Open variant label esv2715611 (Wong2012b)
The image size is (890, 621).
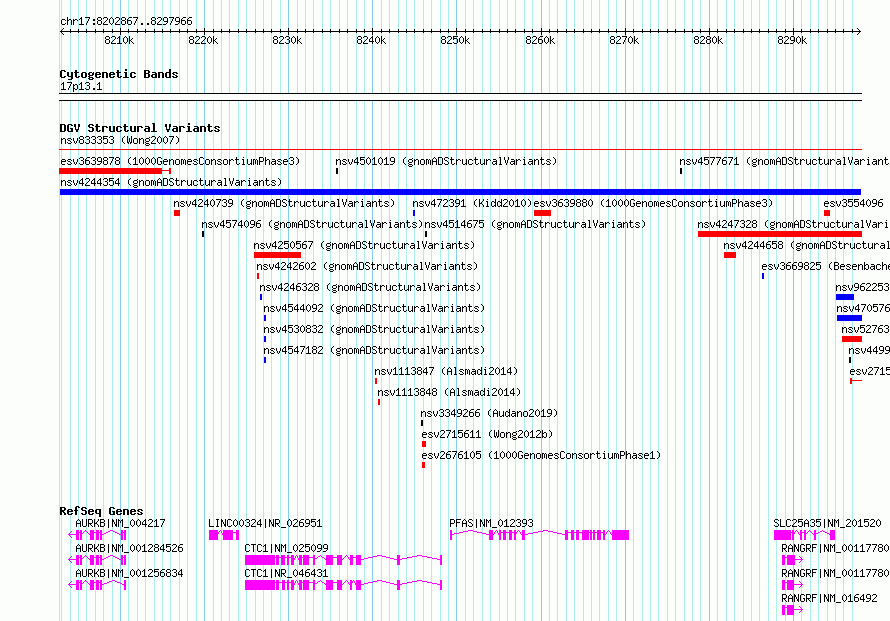point(487,434)
